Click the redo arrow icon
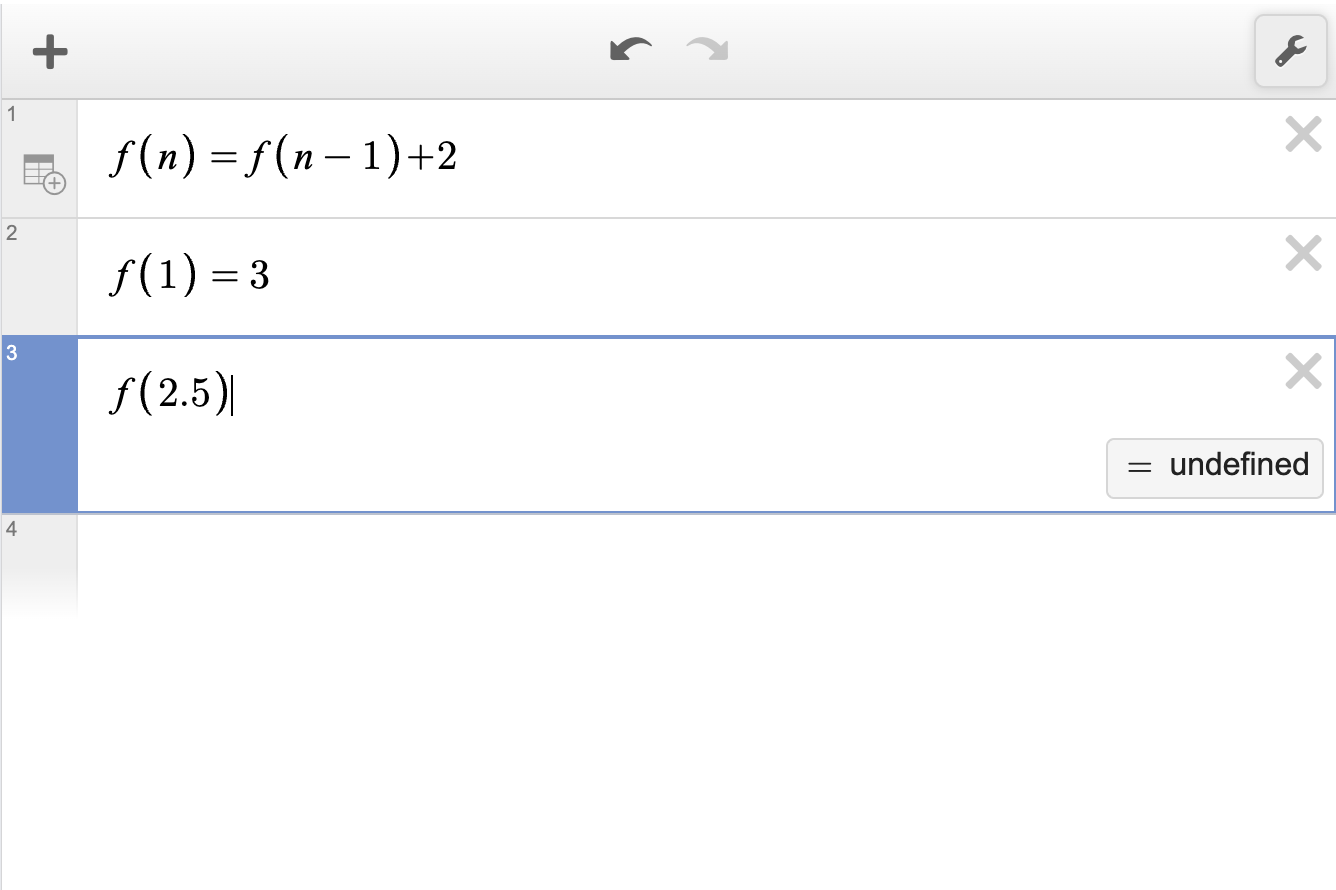 (707, 49)
